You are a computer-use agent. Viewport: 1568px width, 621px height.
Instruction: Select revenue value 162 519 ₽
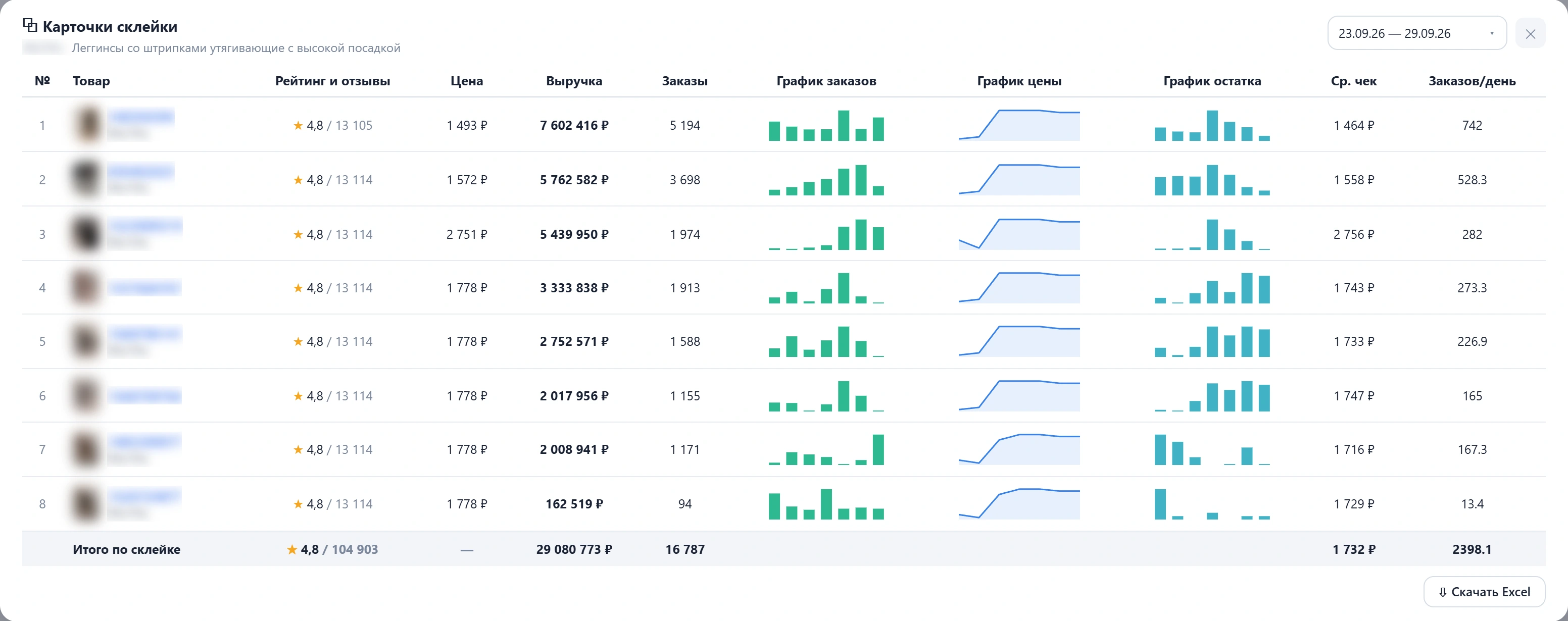[x=574, y=503]
